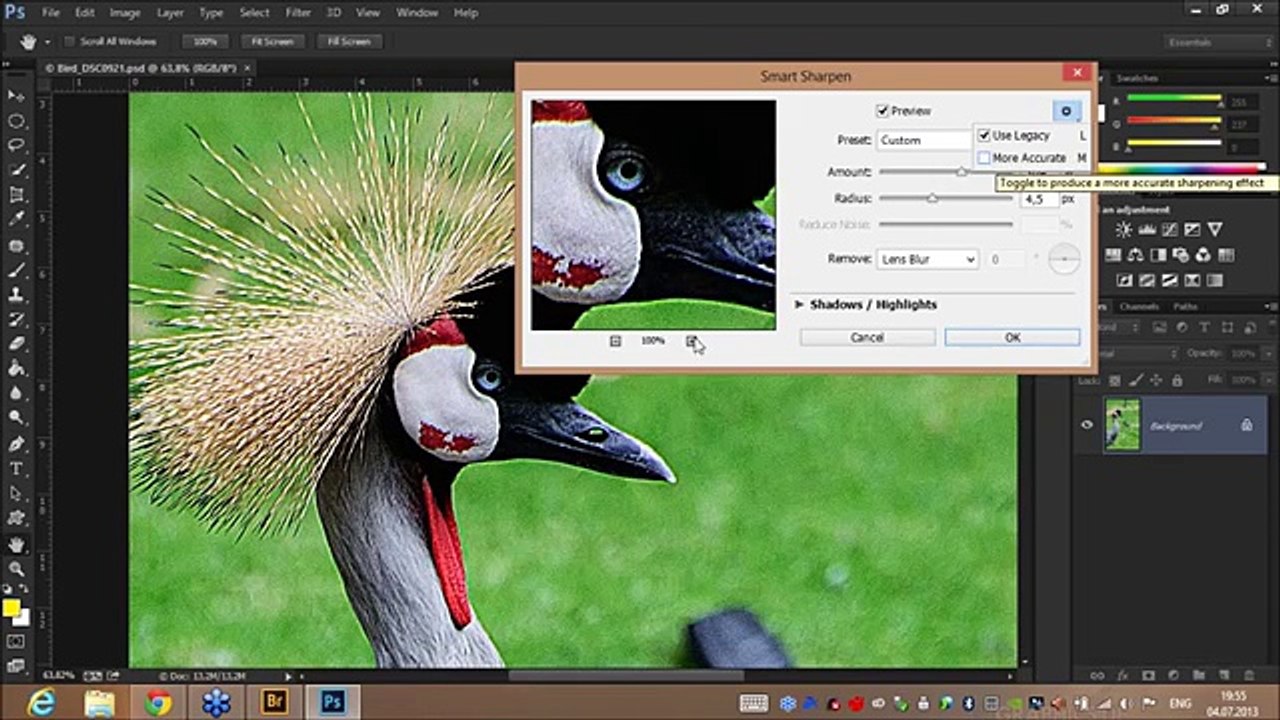The image size is (1280, 720).
Task: Toggle lock position
Action: (1156, 380)
